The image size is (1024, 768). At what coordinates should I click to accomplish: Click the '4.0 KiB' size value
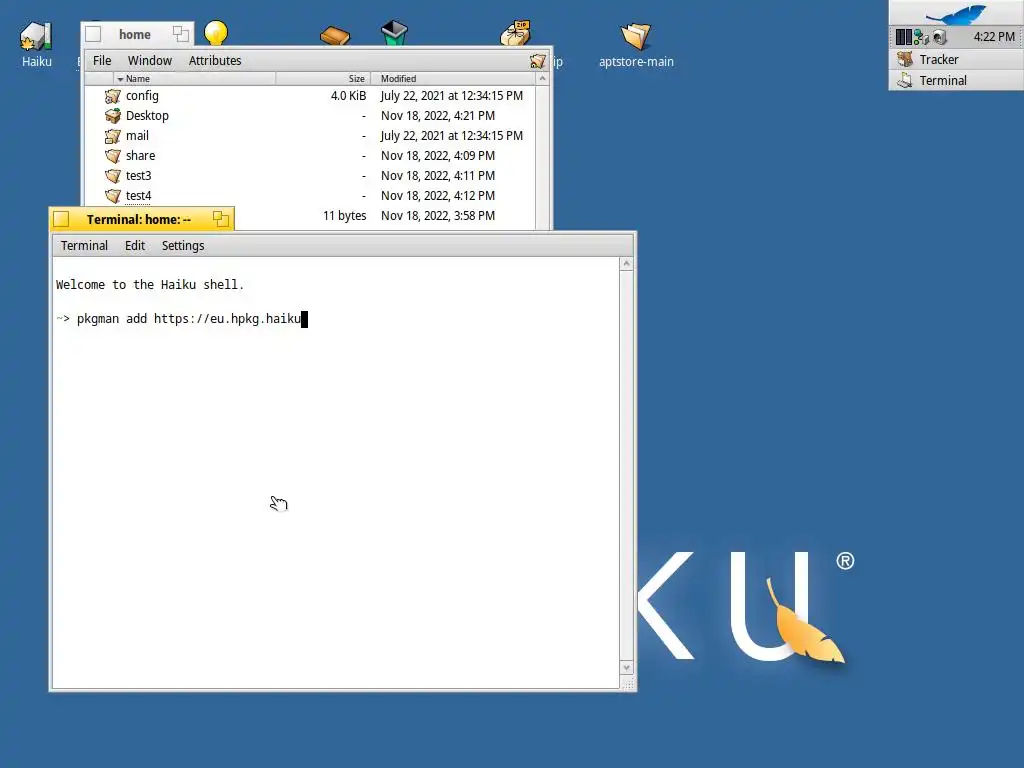tap(348, 96)
